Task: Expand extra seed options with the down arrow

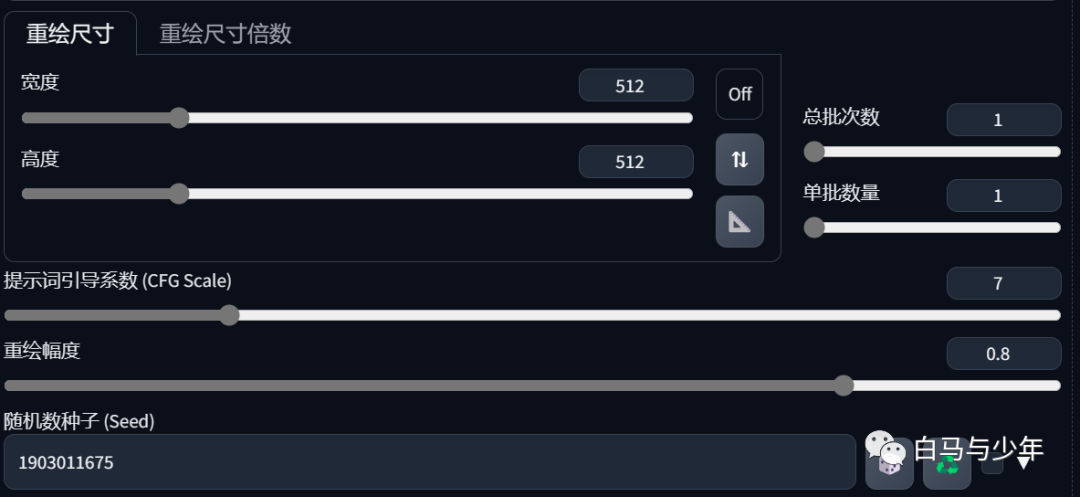Action: (1024, 463)
